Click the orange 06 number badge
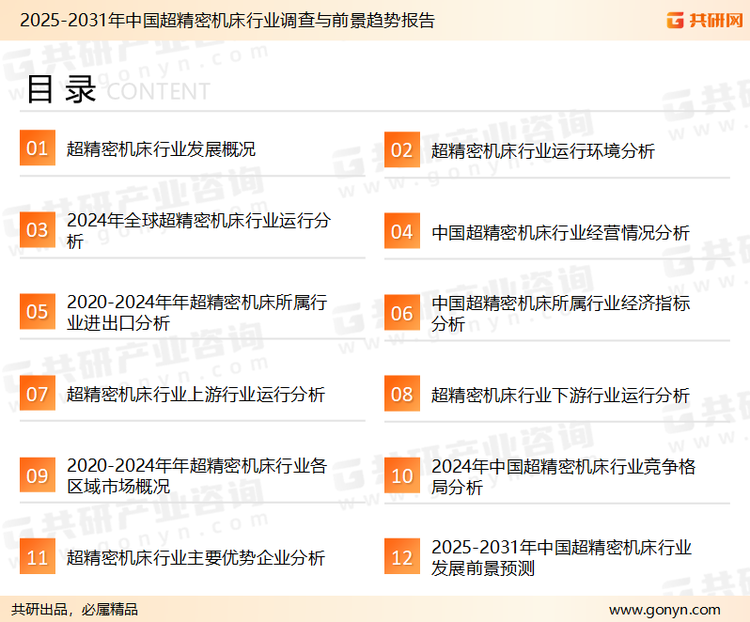This screenshot has width=750, height=622. pyautogui.click(x=402, y=313)
